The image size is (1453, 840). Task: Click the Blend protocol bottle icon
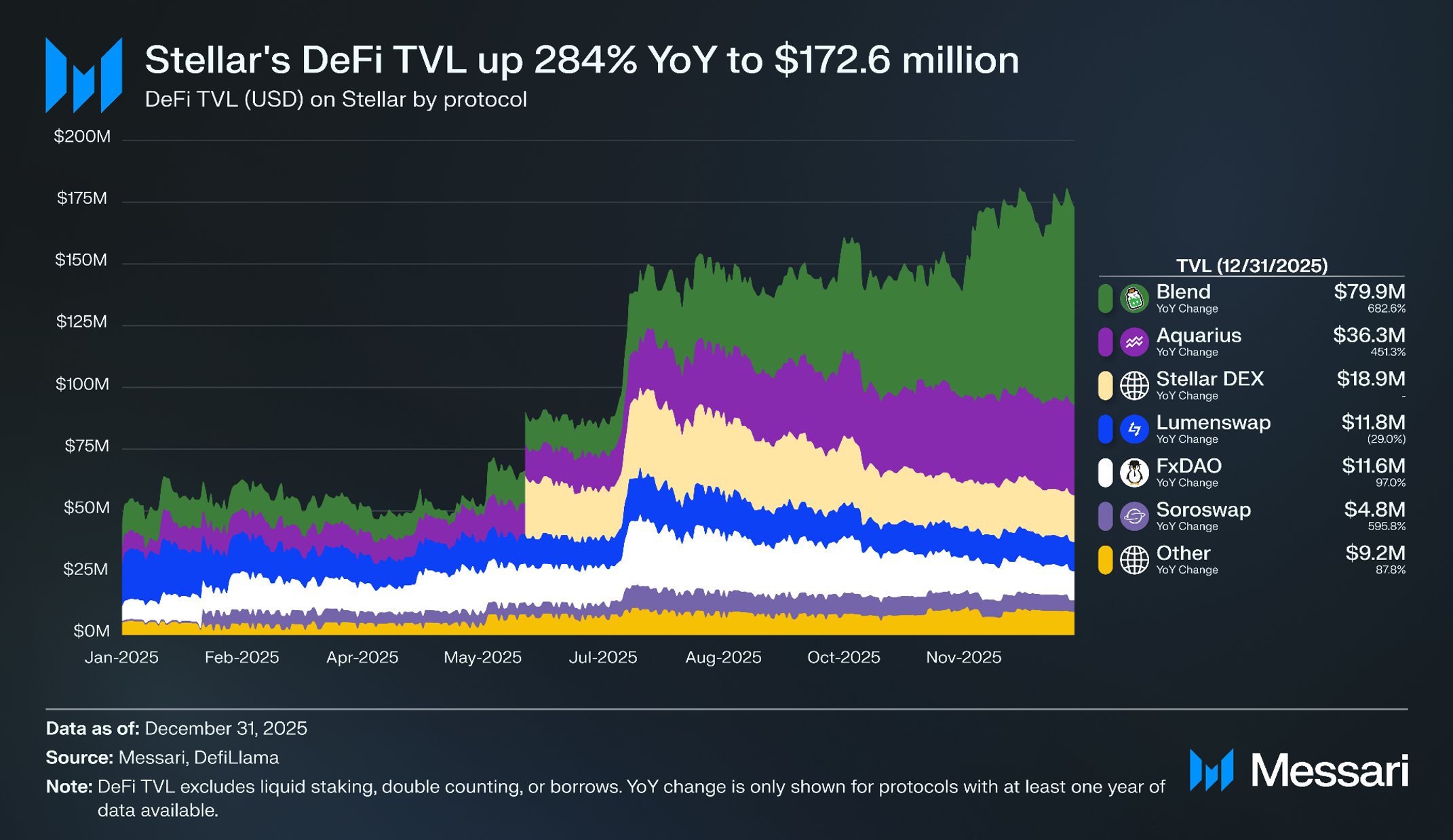(x=1134, y=298)
